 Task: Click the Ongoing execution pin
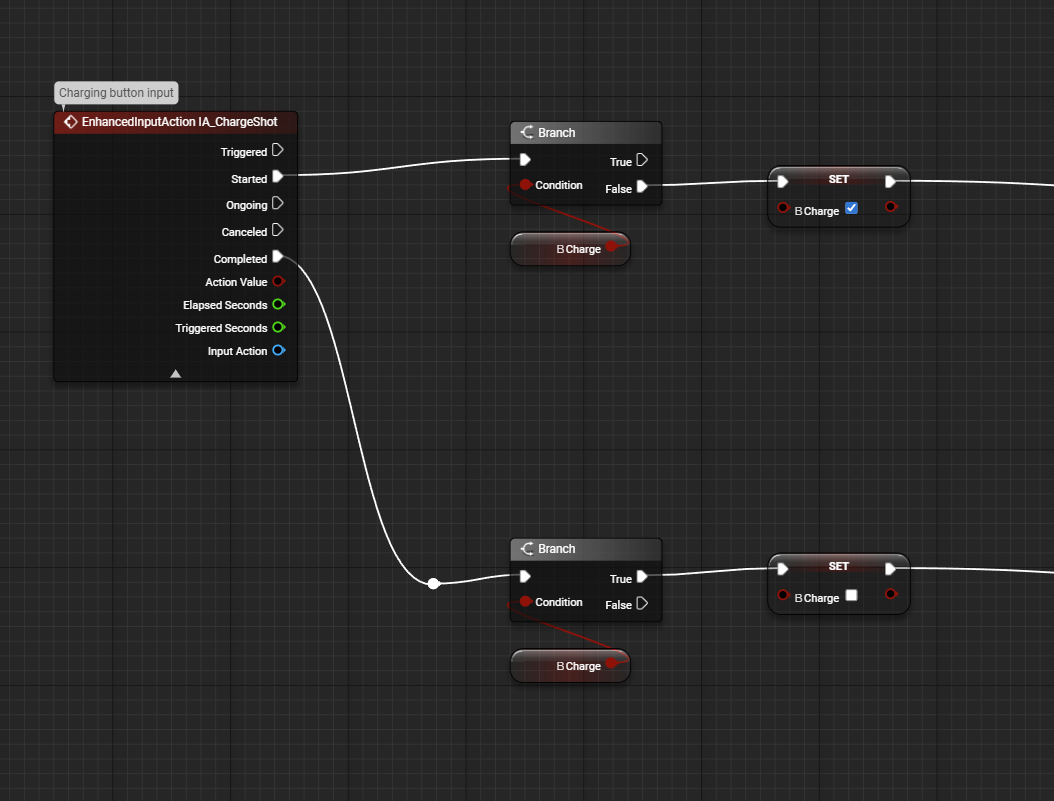[278, 203]
